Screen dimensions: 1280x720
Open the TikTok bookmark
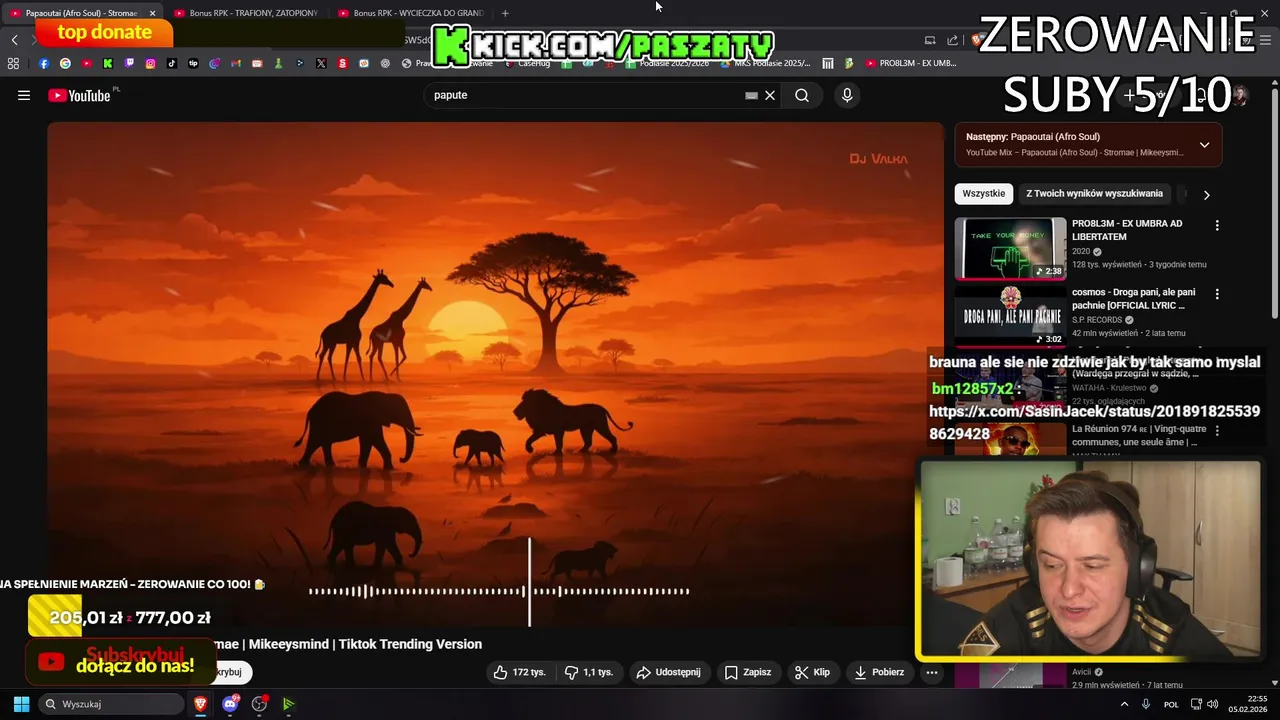point(172,63)
